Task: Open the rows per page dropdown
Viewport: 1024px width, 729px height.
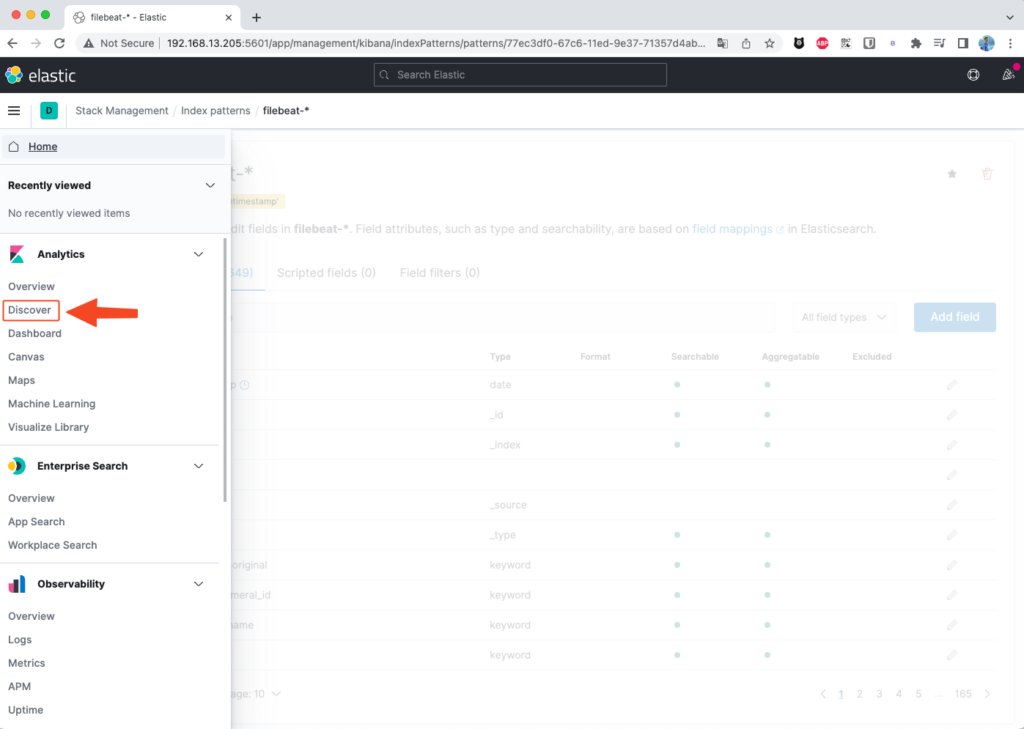Action: (258, 694)
